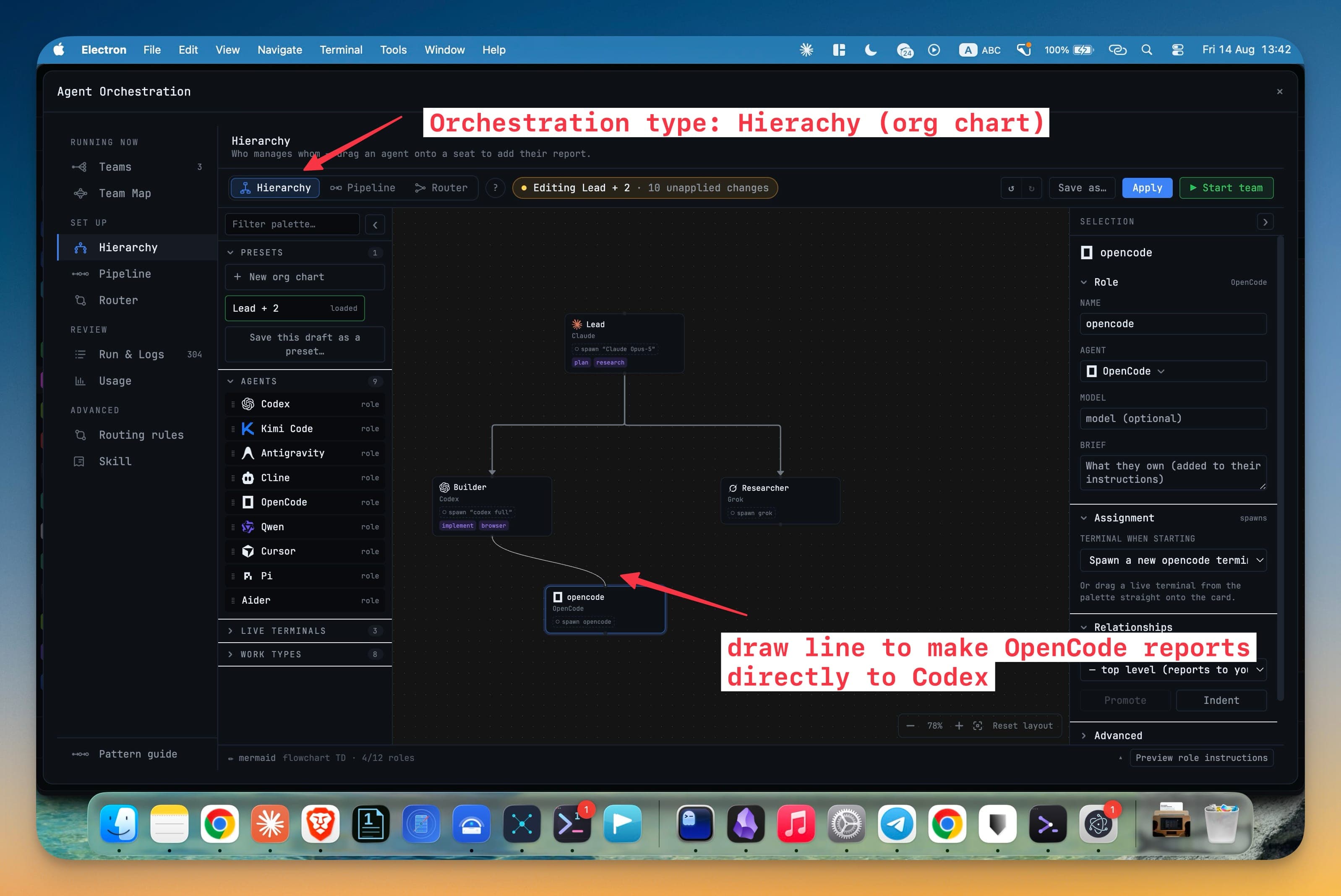The width and height of the screenshot is (1341, 896).
Task: Click the opencode icon in the Selection panel header
Action: (1087, 253)
